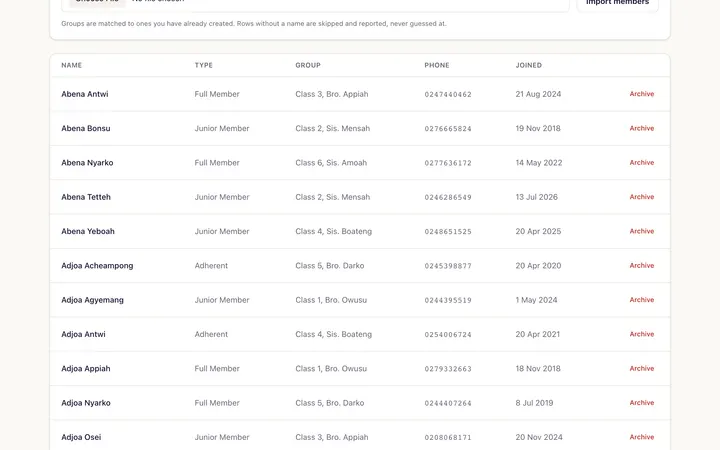
Task: Archive the member Adjoa Acheampong
Action: pyautogui.click(x=641, y=265)
